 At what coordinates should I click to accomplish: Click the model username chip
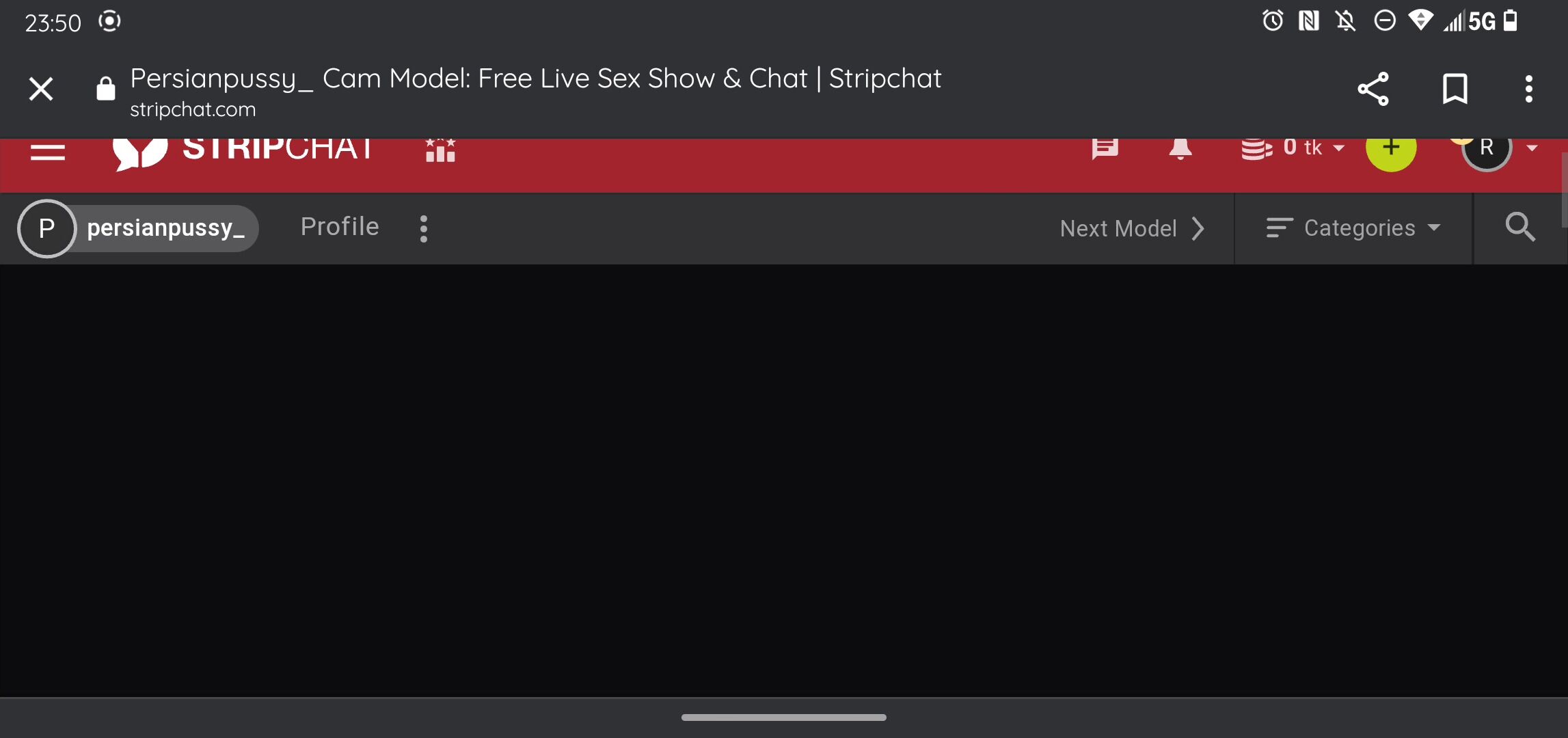click(x=138, y=228)
